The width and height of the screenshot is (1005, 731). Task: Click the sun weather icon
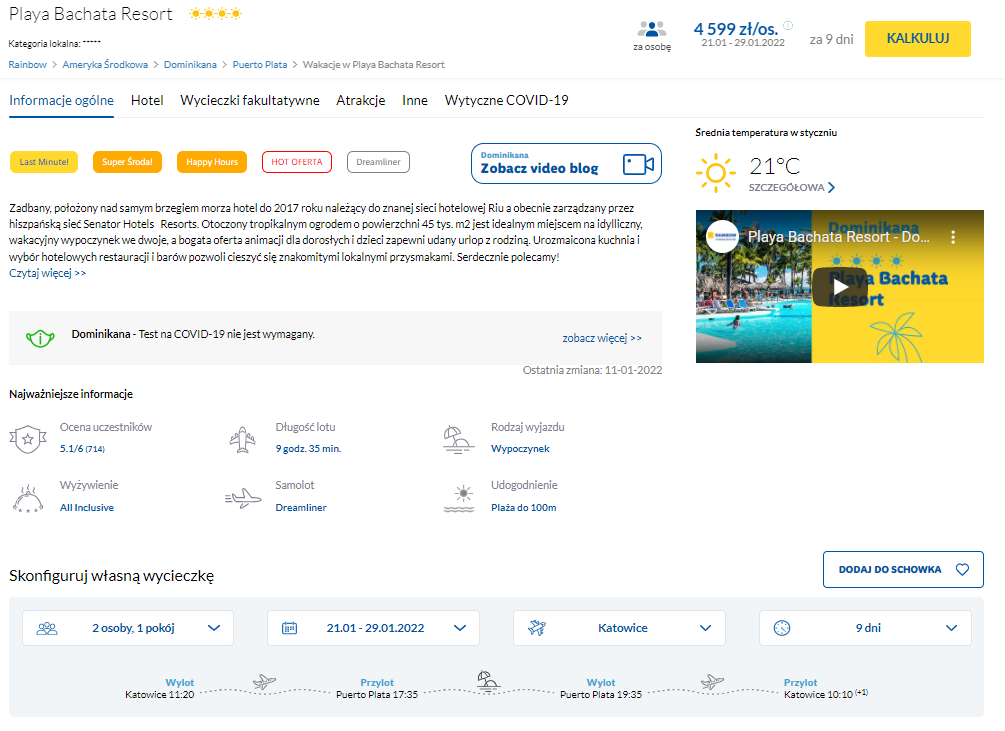pos(715,174)
